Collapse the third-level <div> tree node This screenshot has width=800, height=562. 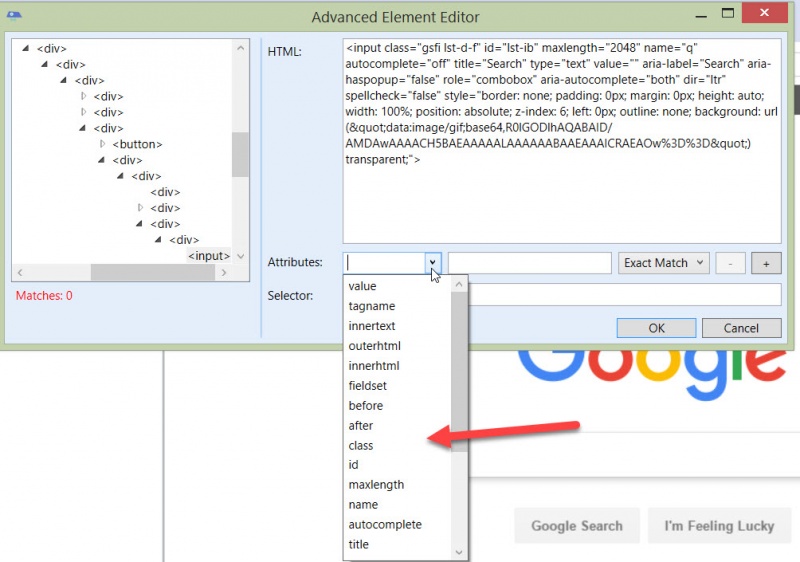(x=63, y=80)
